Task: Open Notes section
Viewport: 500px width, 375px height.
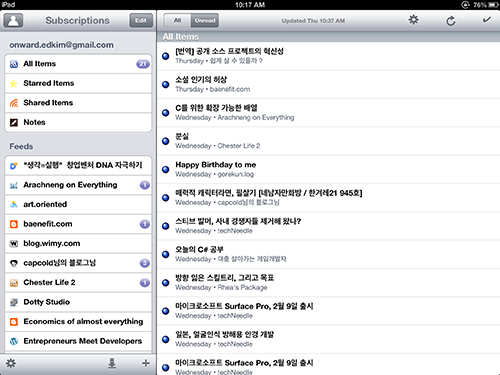Action: coord(78,122)
